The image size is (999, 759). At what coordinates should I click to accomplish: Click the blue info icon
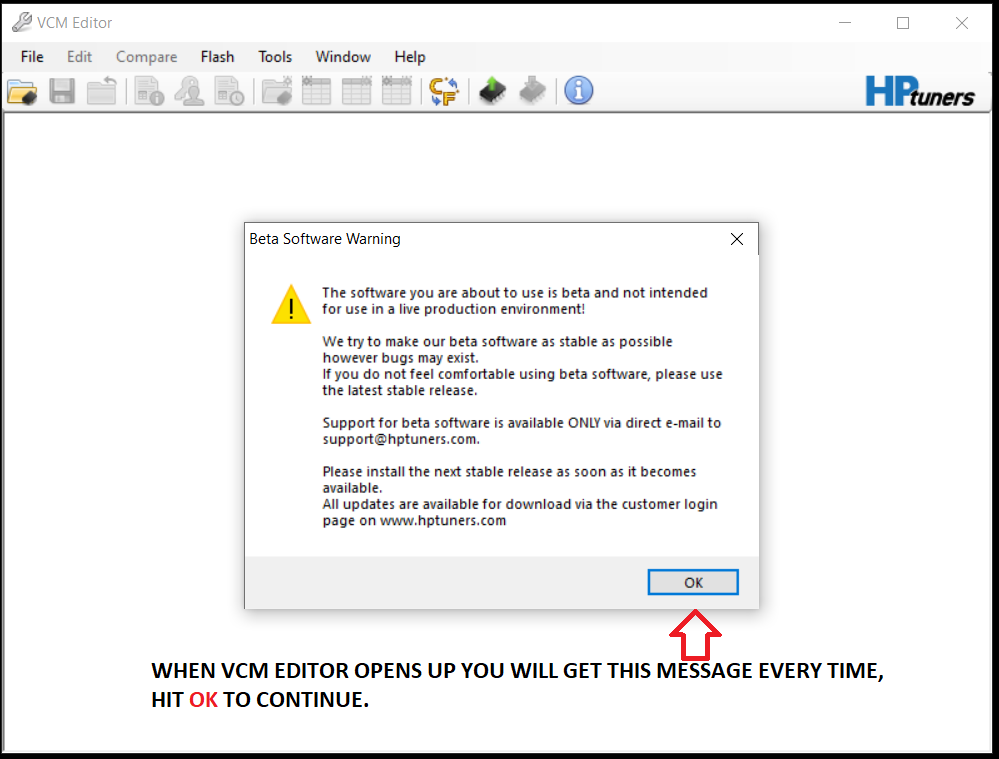tap(579, 90)
